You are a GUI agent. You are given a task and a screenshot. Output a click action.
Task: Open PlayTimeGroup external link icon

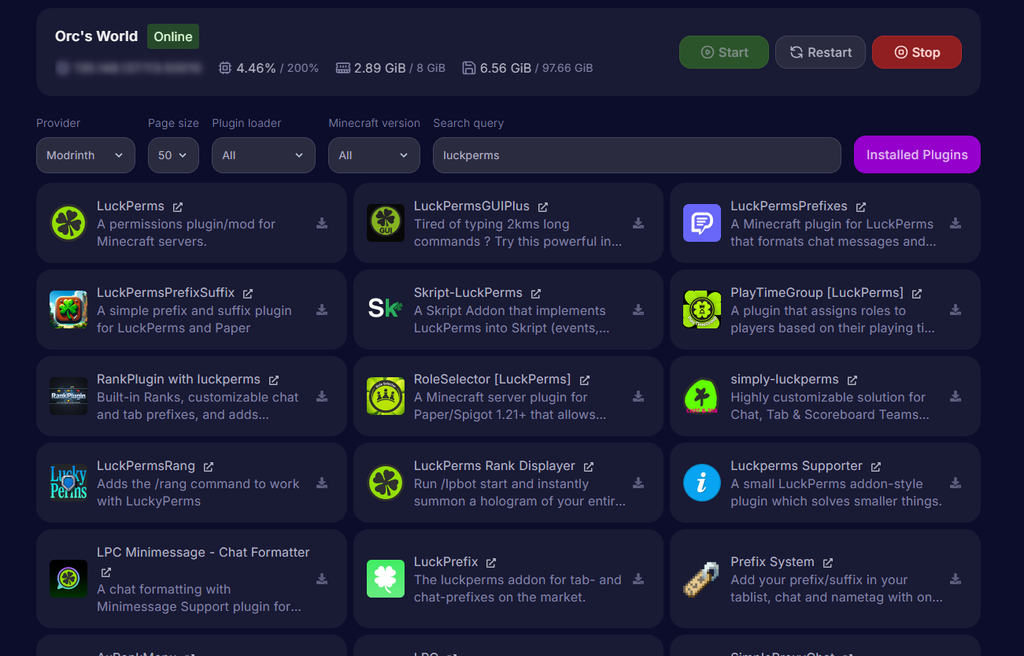[917, 294]
